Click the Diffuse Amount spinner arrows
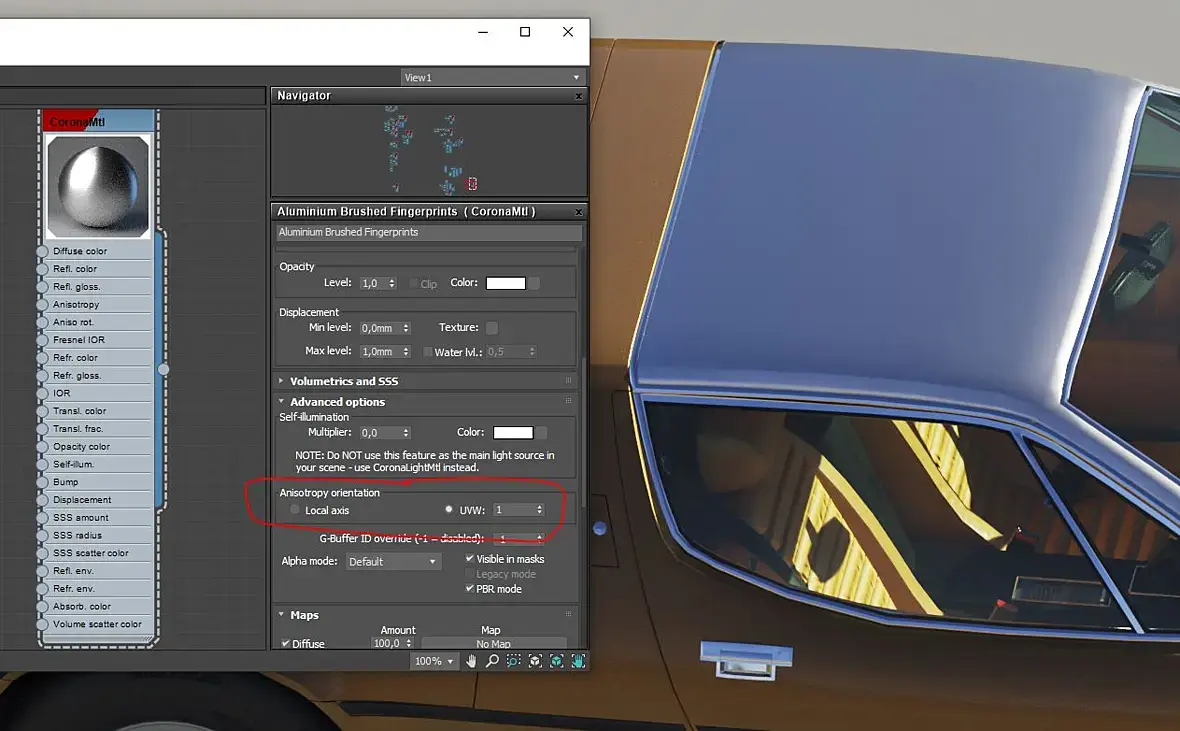1180x731 pixels. 409,643
